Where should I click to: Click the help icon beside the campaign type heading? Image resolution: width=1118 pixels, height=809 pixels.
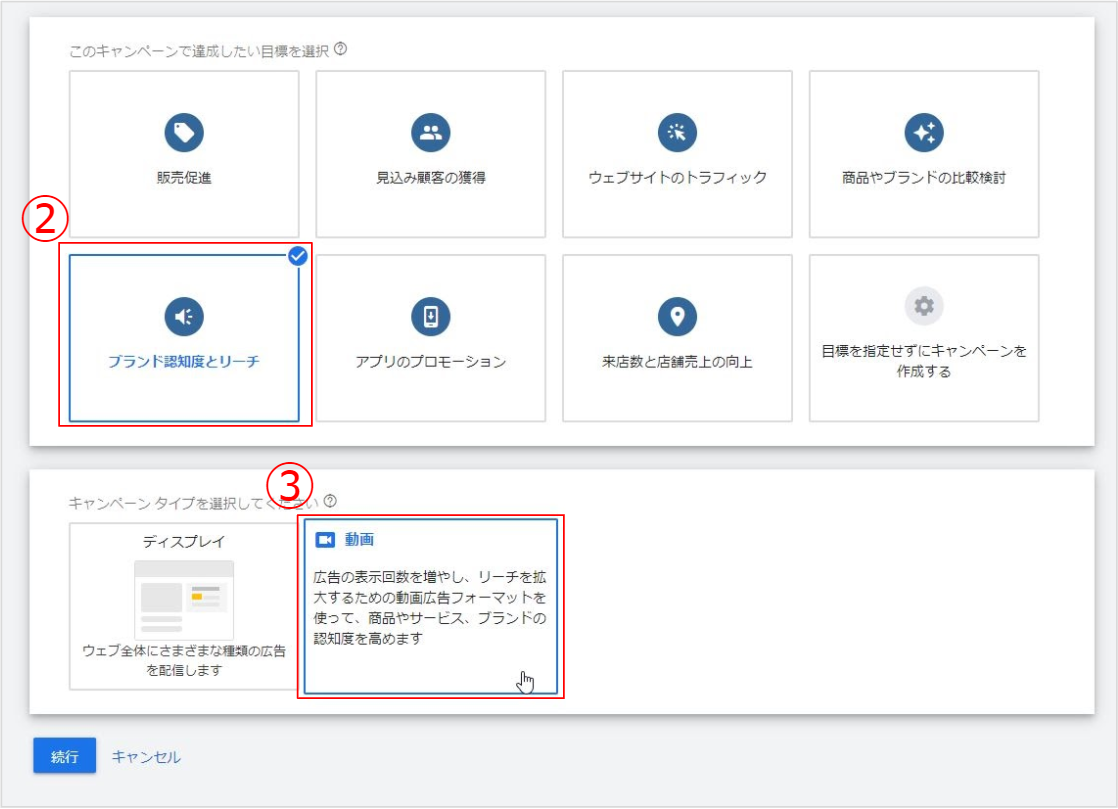tap(331, 501)
